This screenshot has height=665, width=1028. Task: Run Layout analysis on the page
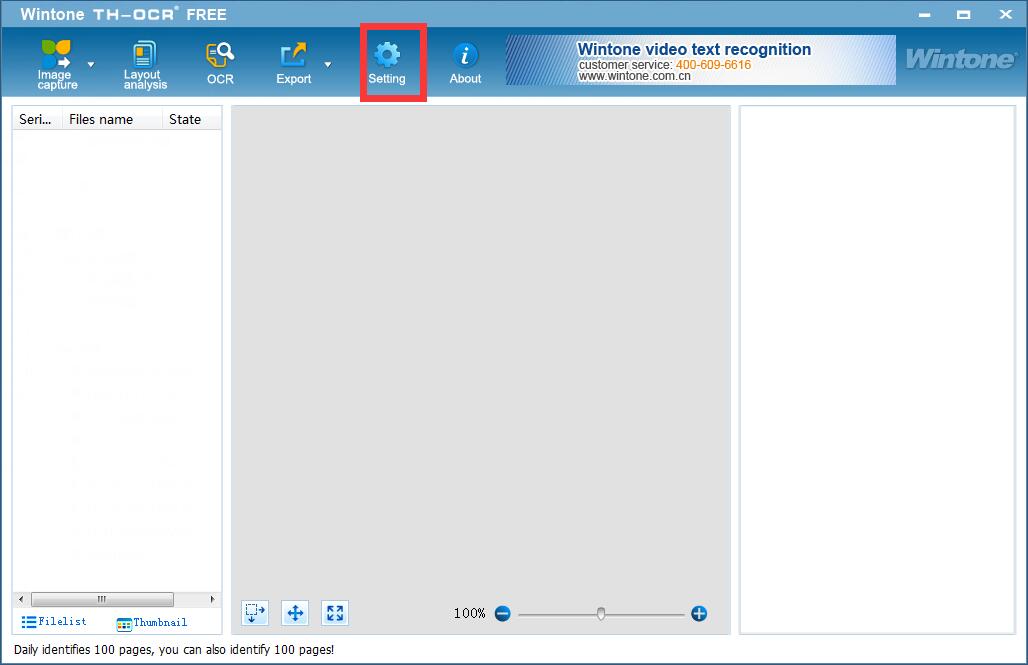(x=145, y=64)
